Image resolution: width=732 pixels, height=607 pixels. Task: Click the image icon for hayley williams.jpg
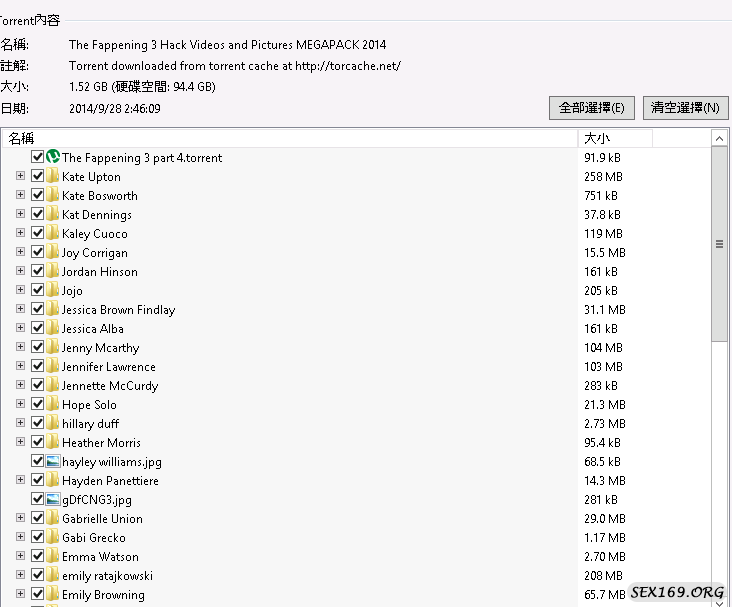tap(53, 461)
